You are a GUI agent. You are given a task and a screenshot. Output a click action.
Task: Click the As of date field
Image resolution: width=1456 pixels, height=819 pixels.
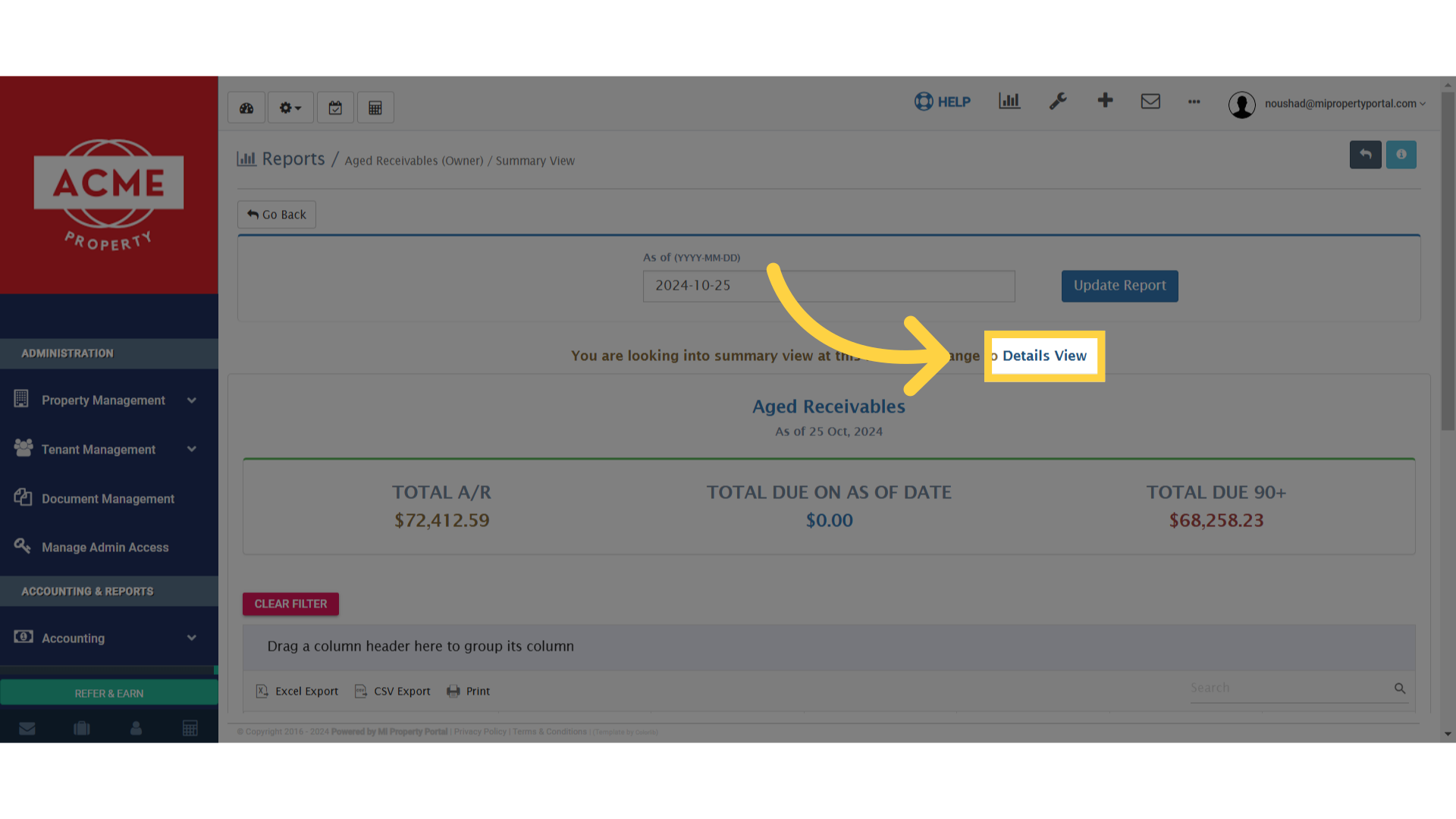828,286
